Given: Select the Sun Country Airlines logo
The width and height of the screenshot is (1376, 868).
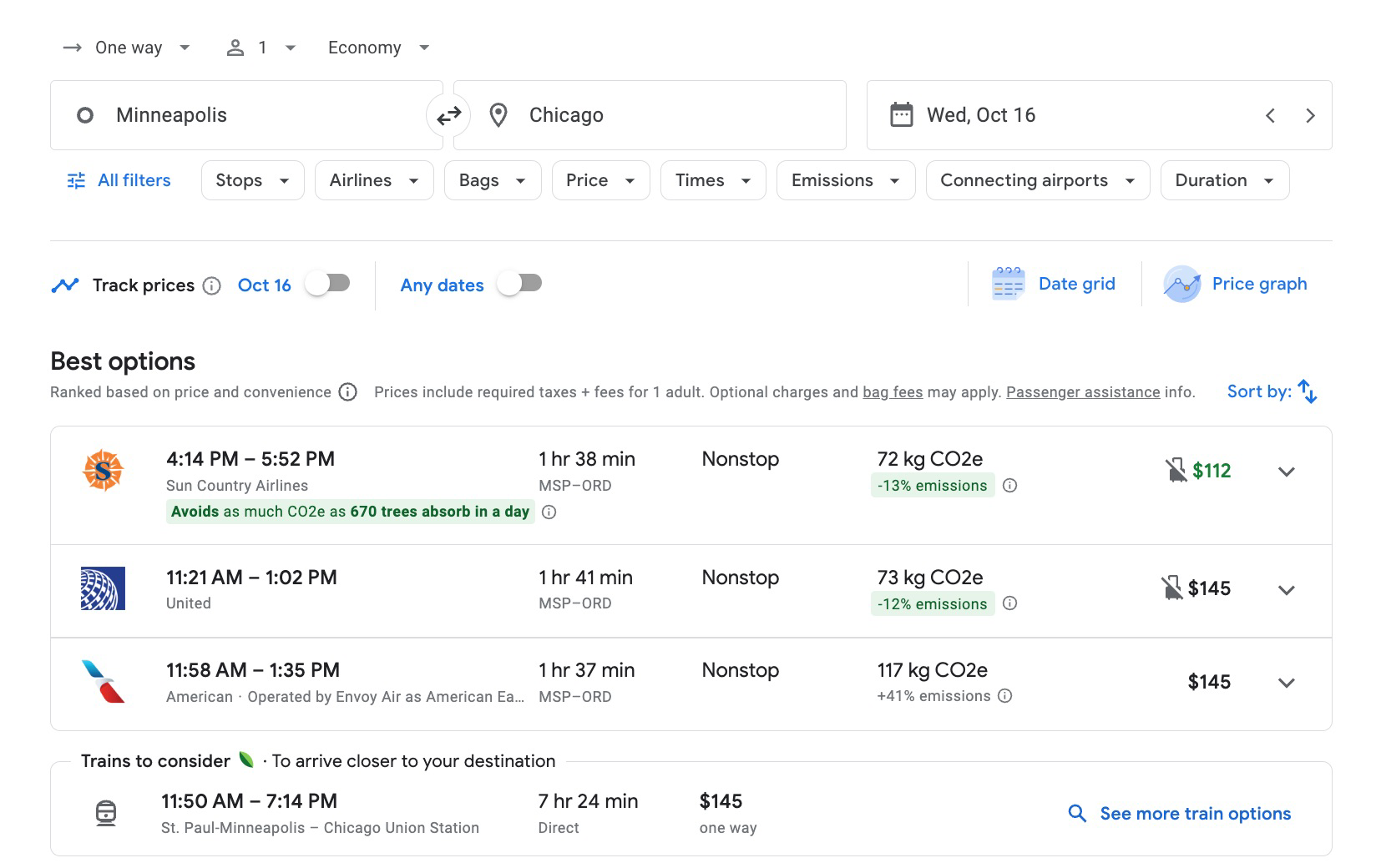Looking at the screenshot, I should click(x=103, y=470).
